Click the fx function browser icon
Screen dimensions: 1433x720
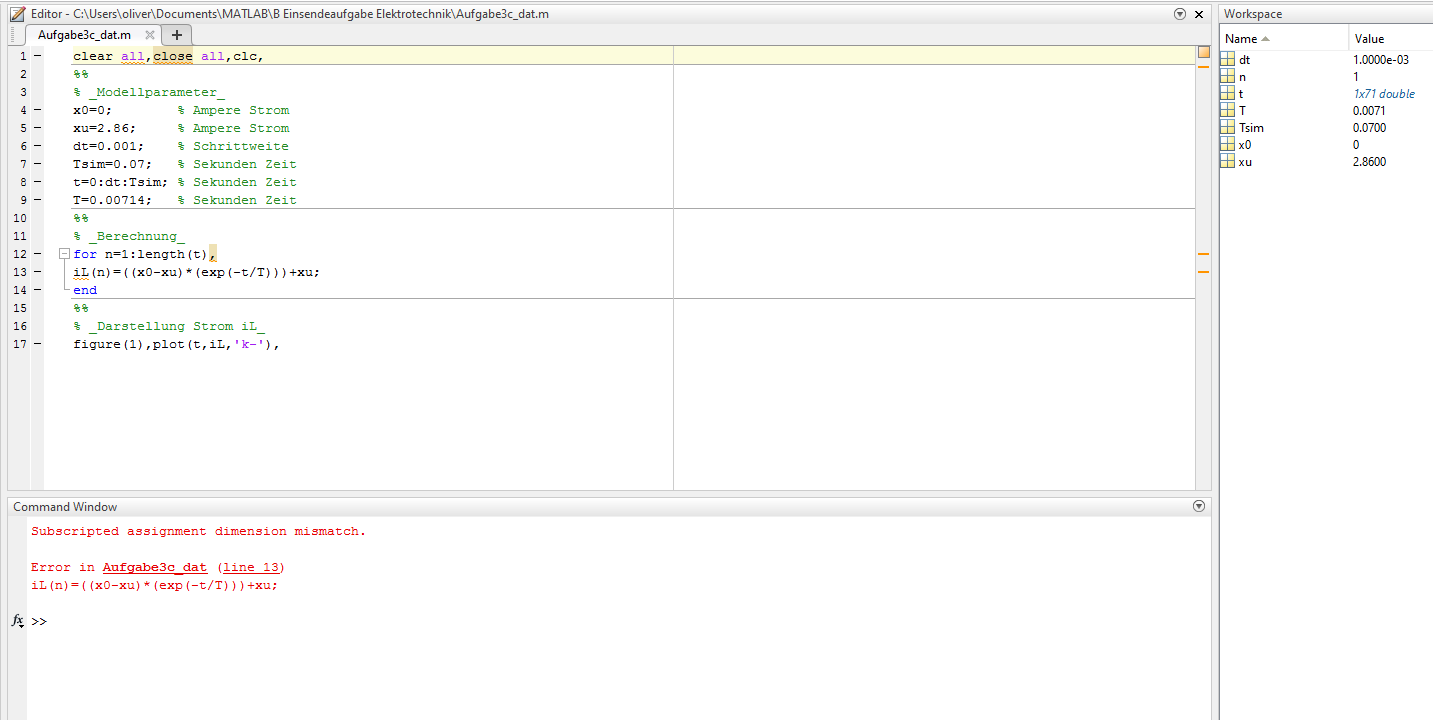point(17,621)
